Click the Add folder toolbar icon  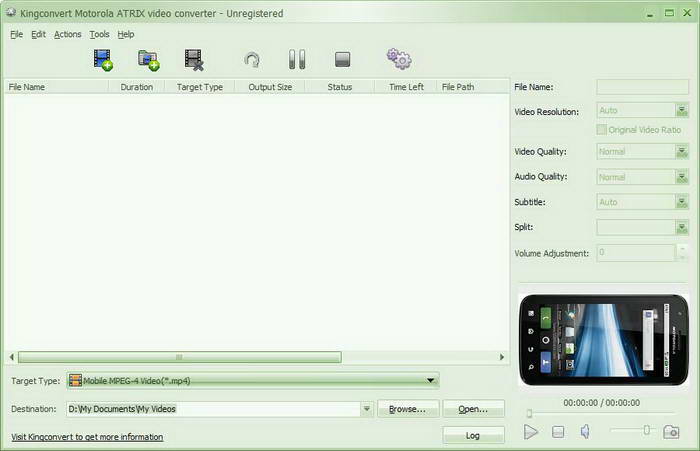point(149,60)
